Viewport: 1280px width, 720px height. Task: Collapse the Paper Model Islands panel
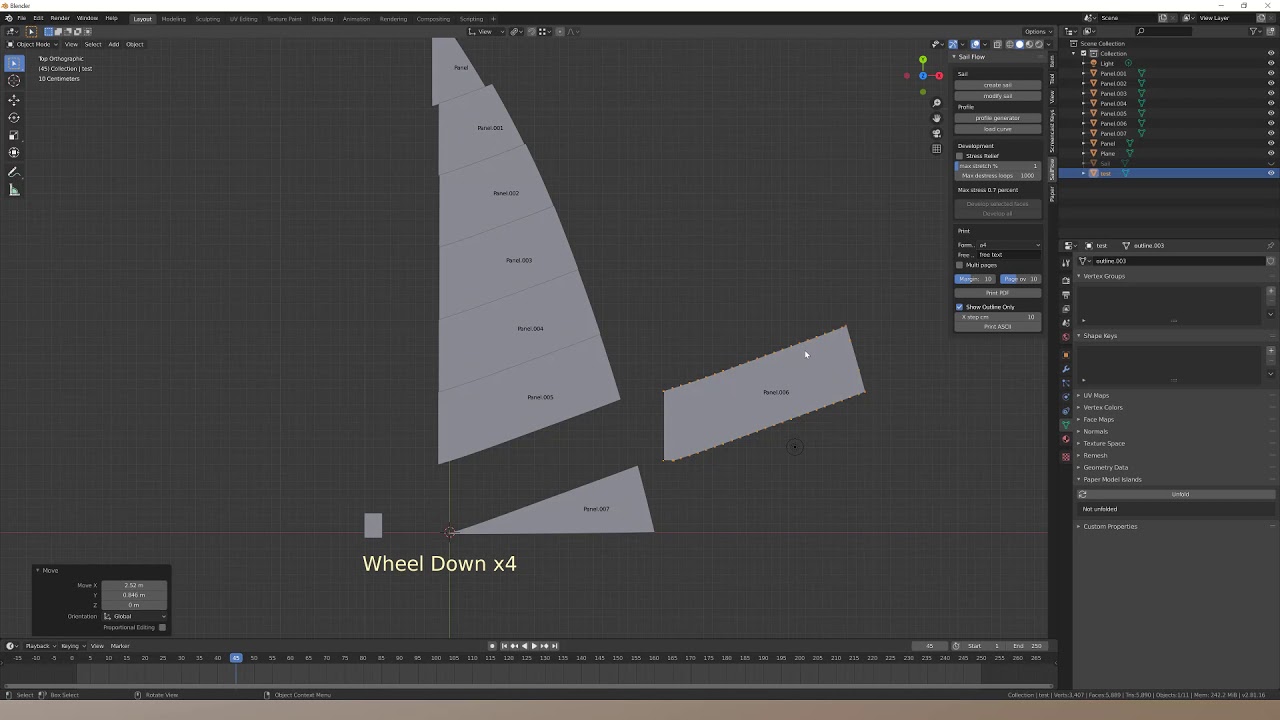click(x=1112, y=479)
